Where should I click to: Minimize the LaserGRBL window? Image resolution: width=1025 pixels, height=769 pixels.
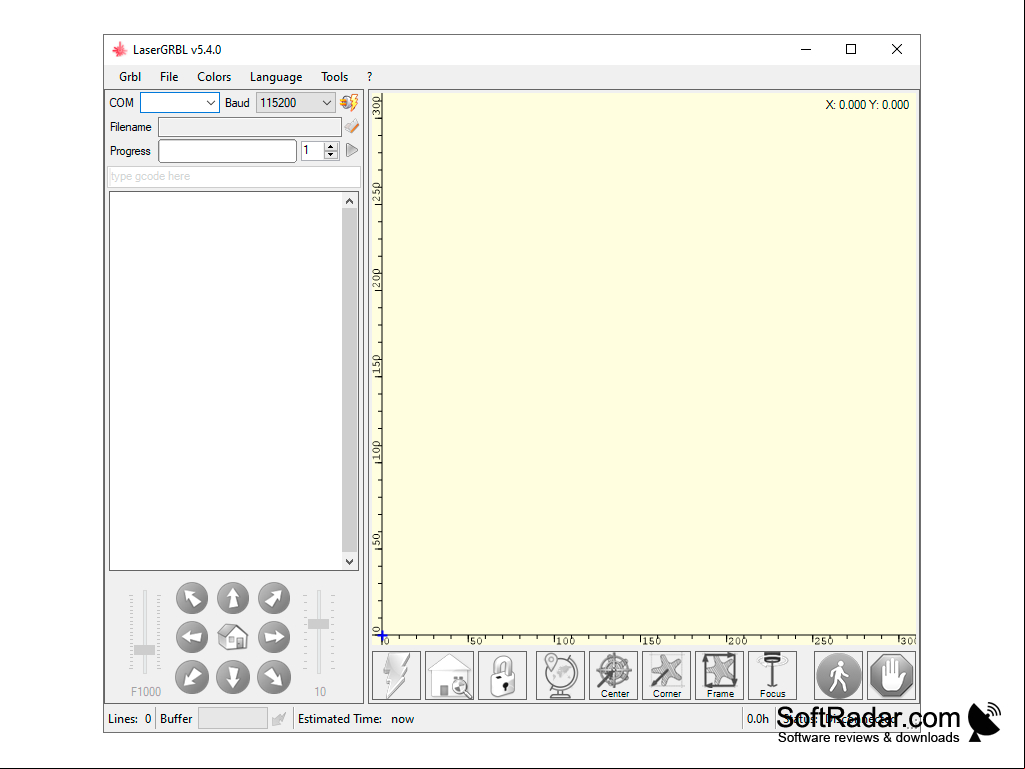coord(806,50)
